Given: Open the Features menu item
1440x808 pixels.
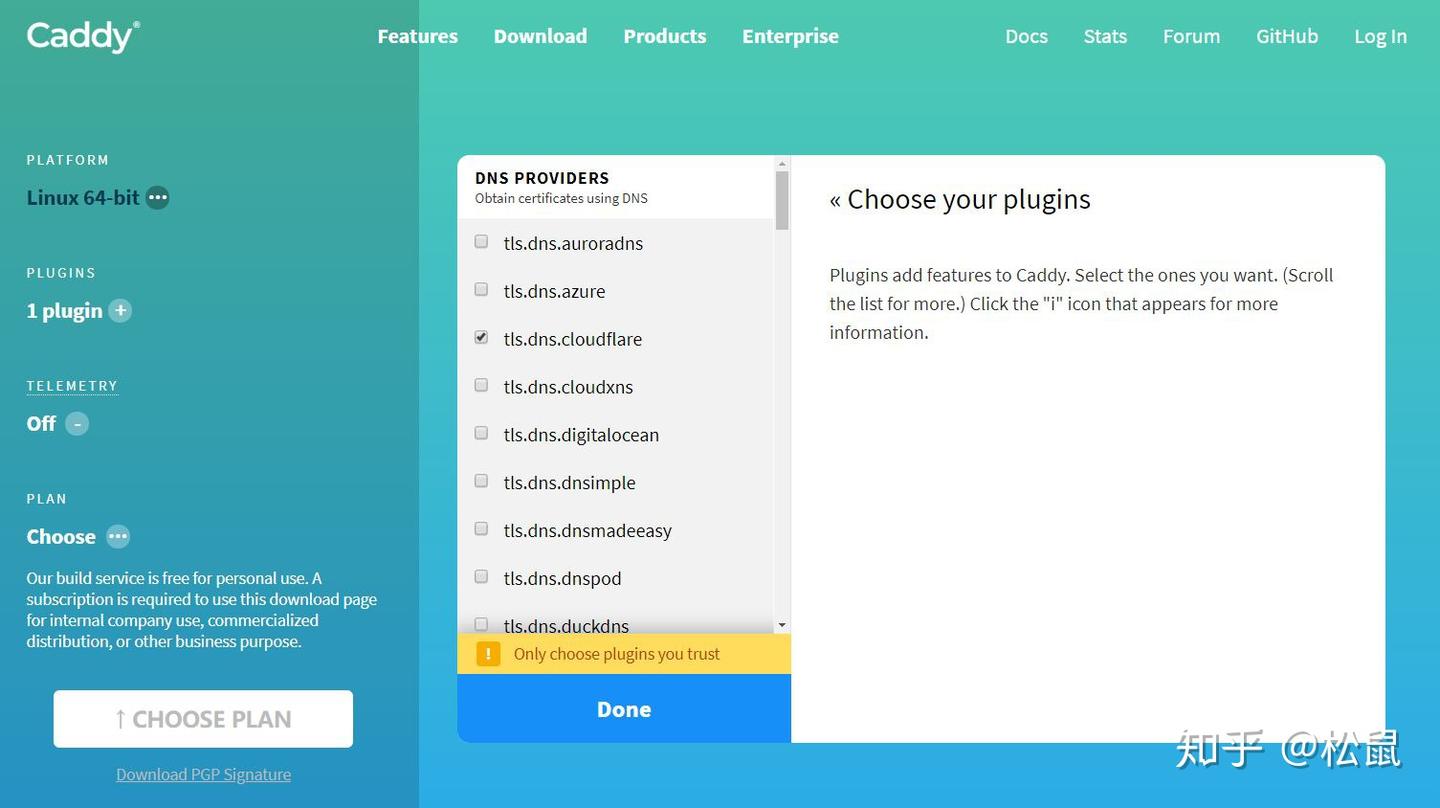Looking at the screenshot, I should [x=417, y=37].
